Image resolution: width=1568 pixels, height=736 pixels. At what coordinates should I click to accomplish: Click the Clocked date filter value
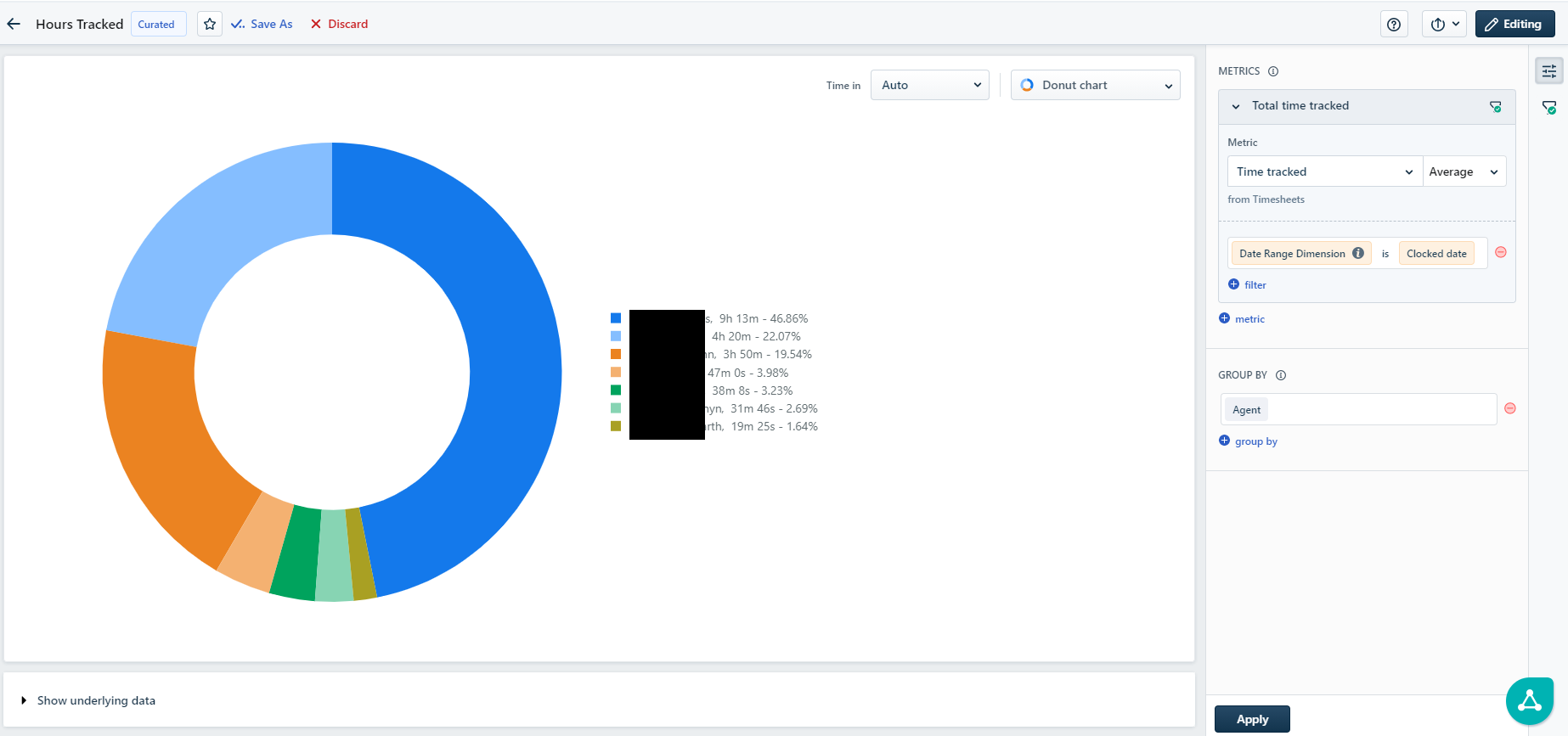(1436, 253)
